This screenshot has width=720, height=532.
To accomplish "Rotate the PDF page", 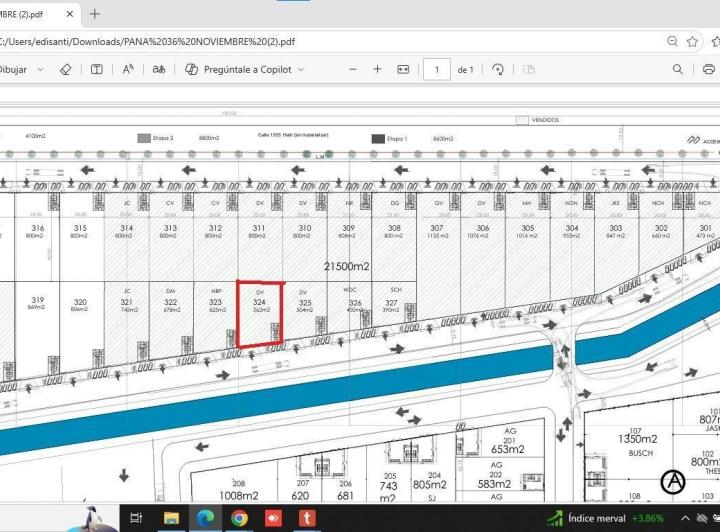I will pyautogui.click(x=498, y=70).
